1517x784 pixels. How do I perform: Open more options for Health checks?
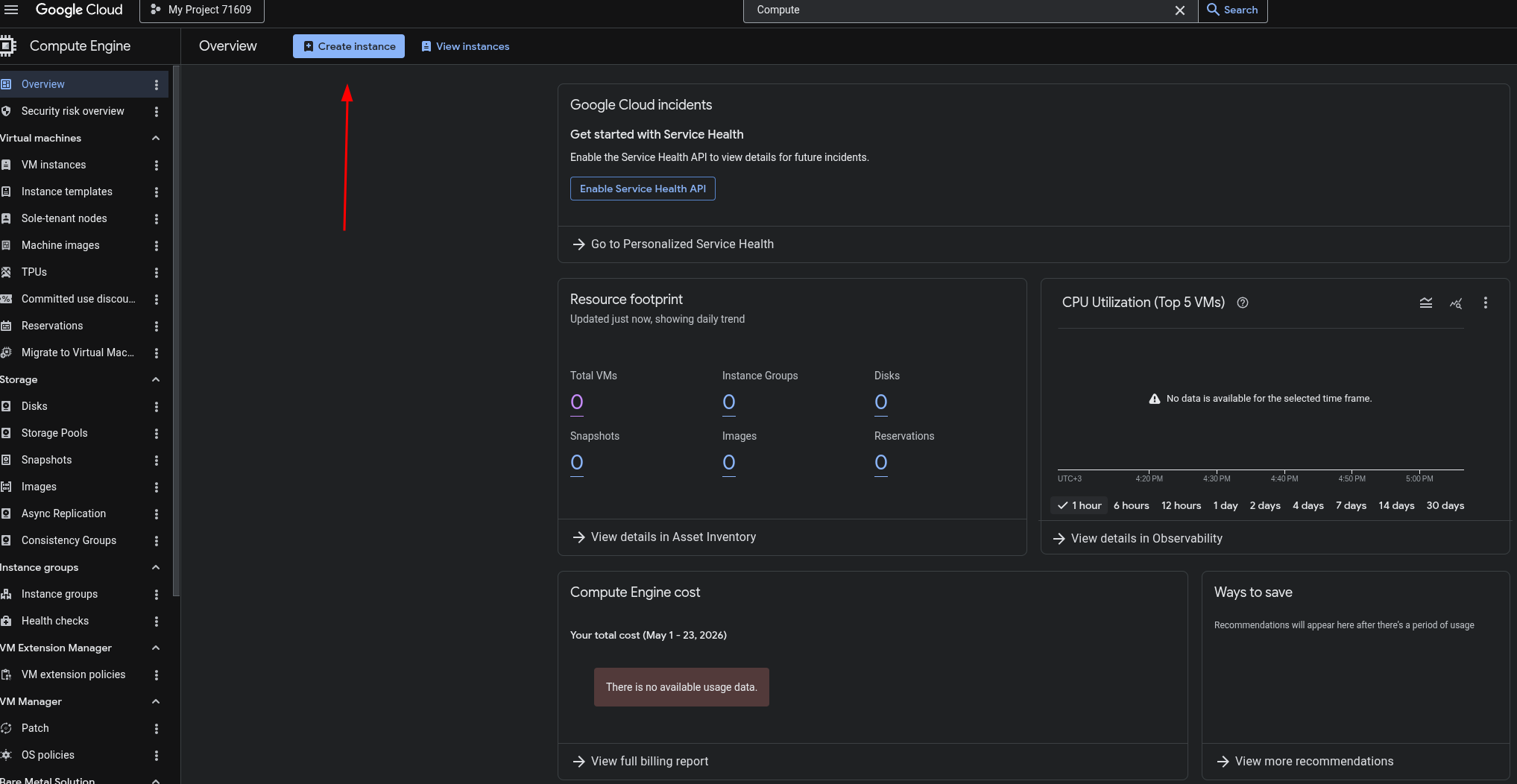pyautogui.click(x=157, y=621)
